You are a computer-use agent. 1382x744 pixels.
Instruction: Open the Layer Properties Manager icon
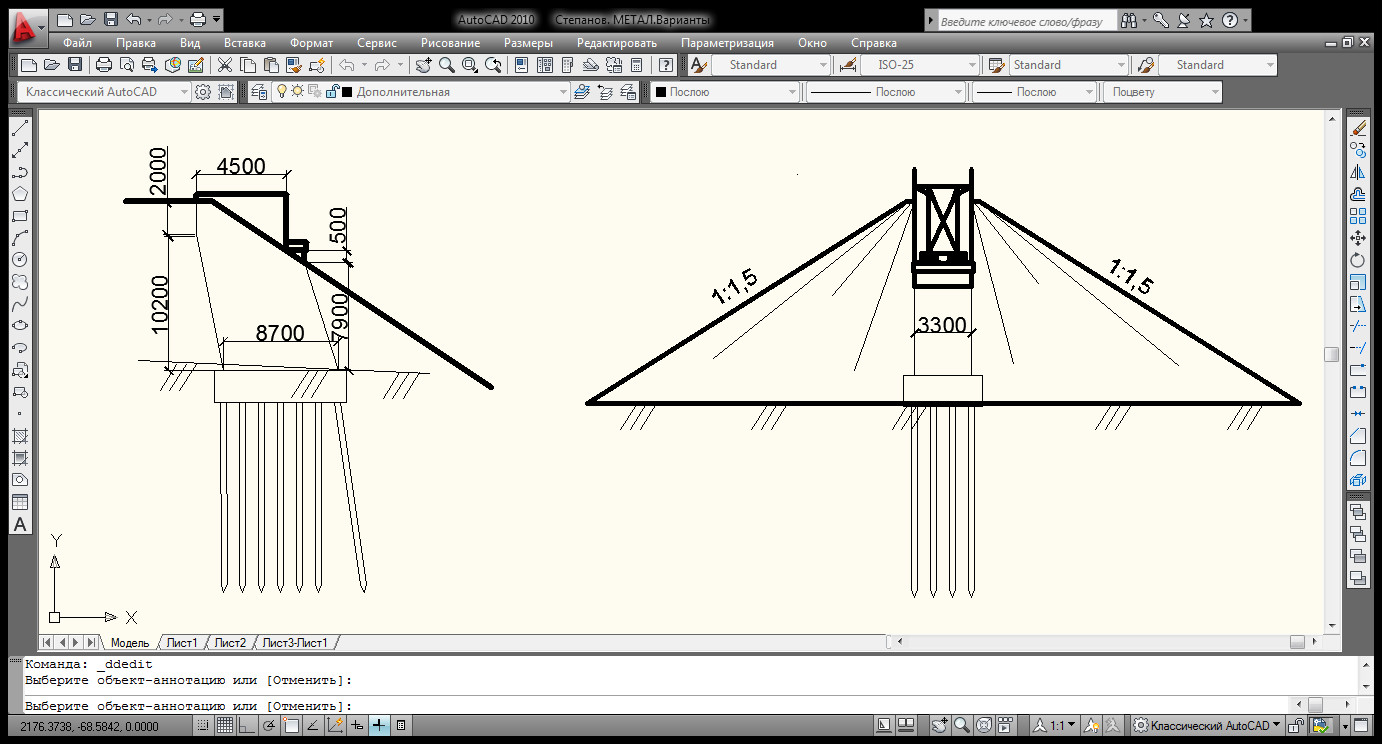259,92
